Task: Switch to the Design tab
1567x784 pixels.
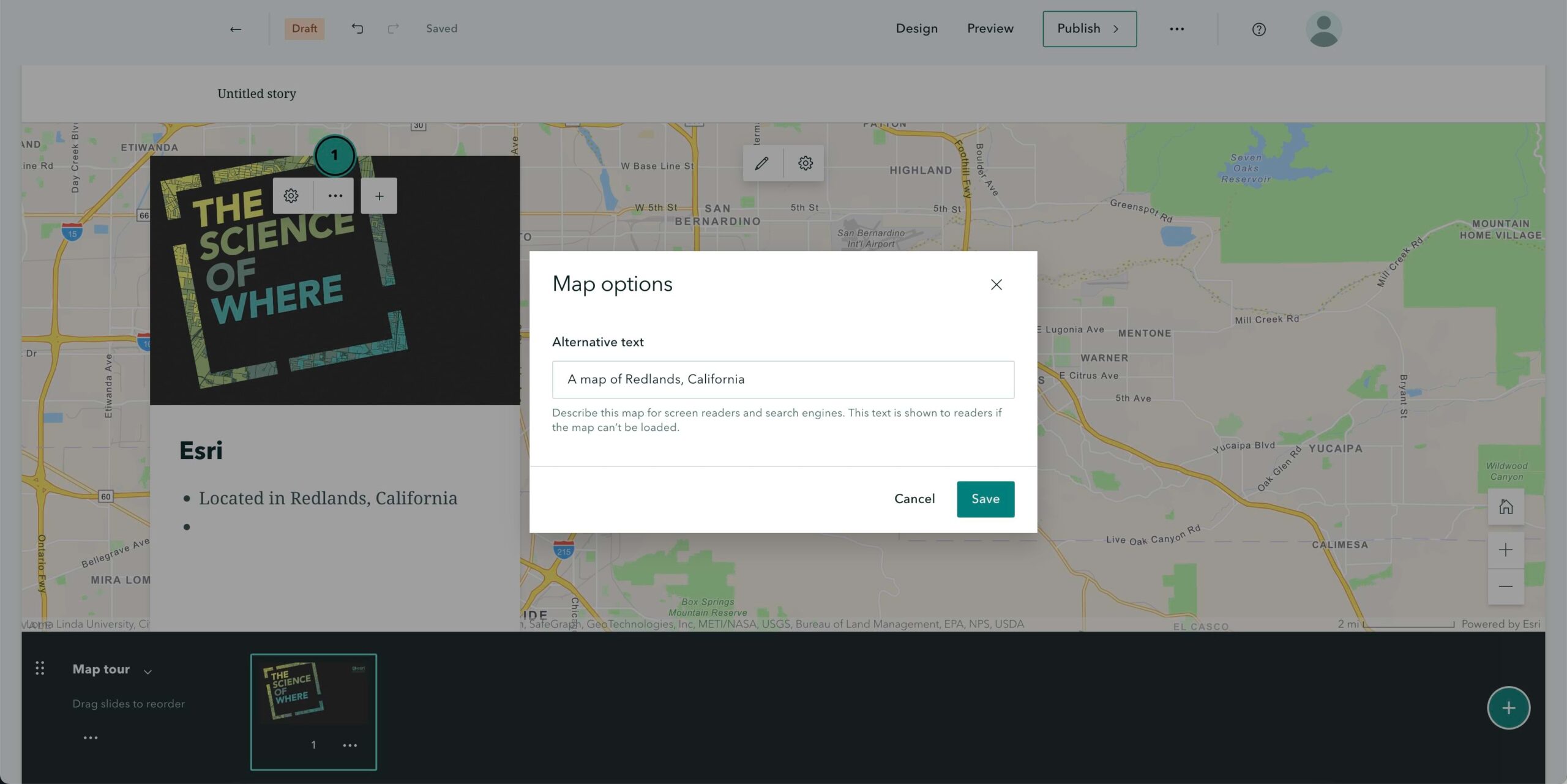Action: (916, 28)
